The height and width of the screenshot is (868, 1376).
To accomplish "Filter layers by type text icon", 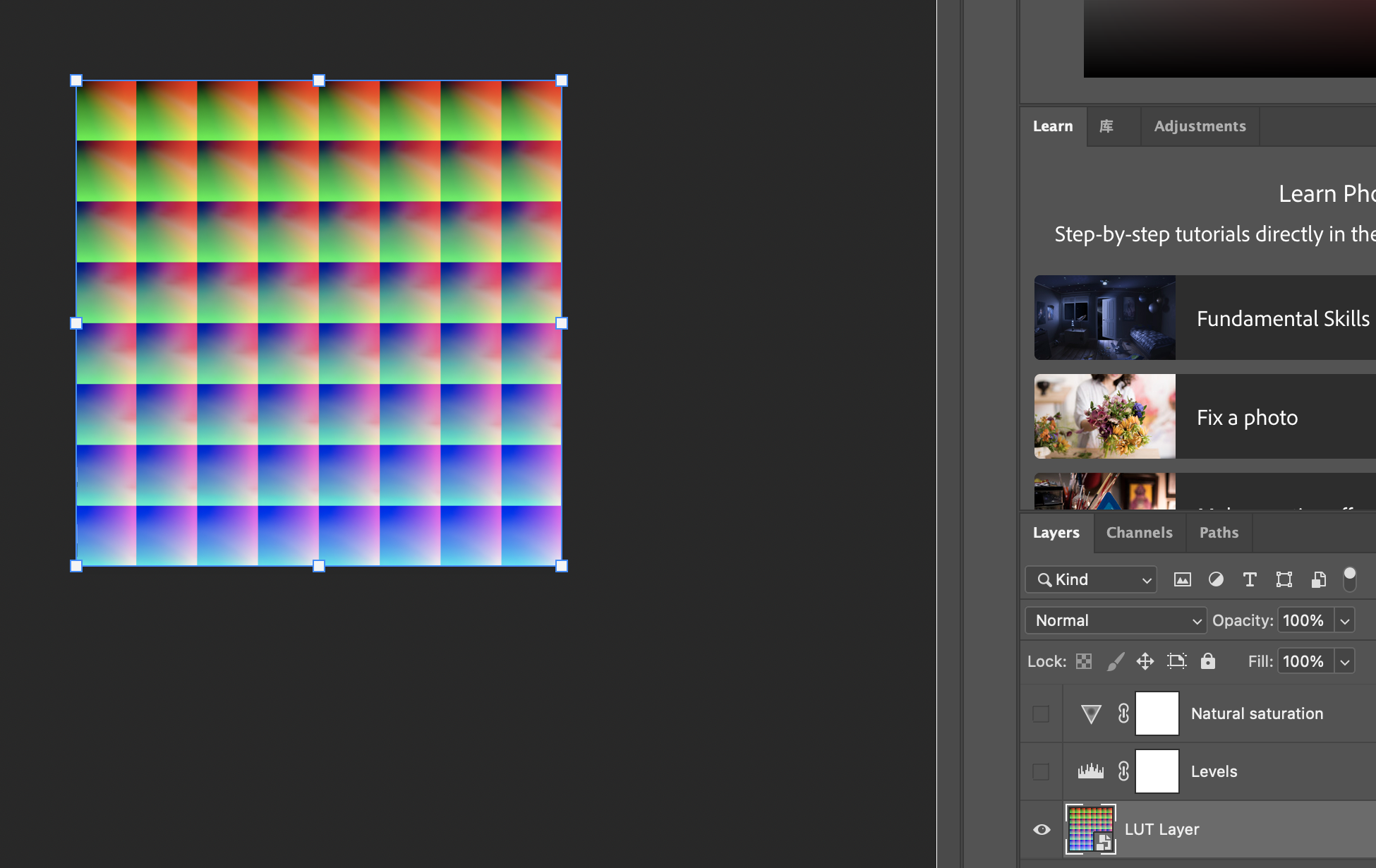I will [x=1250, y=579].
